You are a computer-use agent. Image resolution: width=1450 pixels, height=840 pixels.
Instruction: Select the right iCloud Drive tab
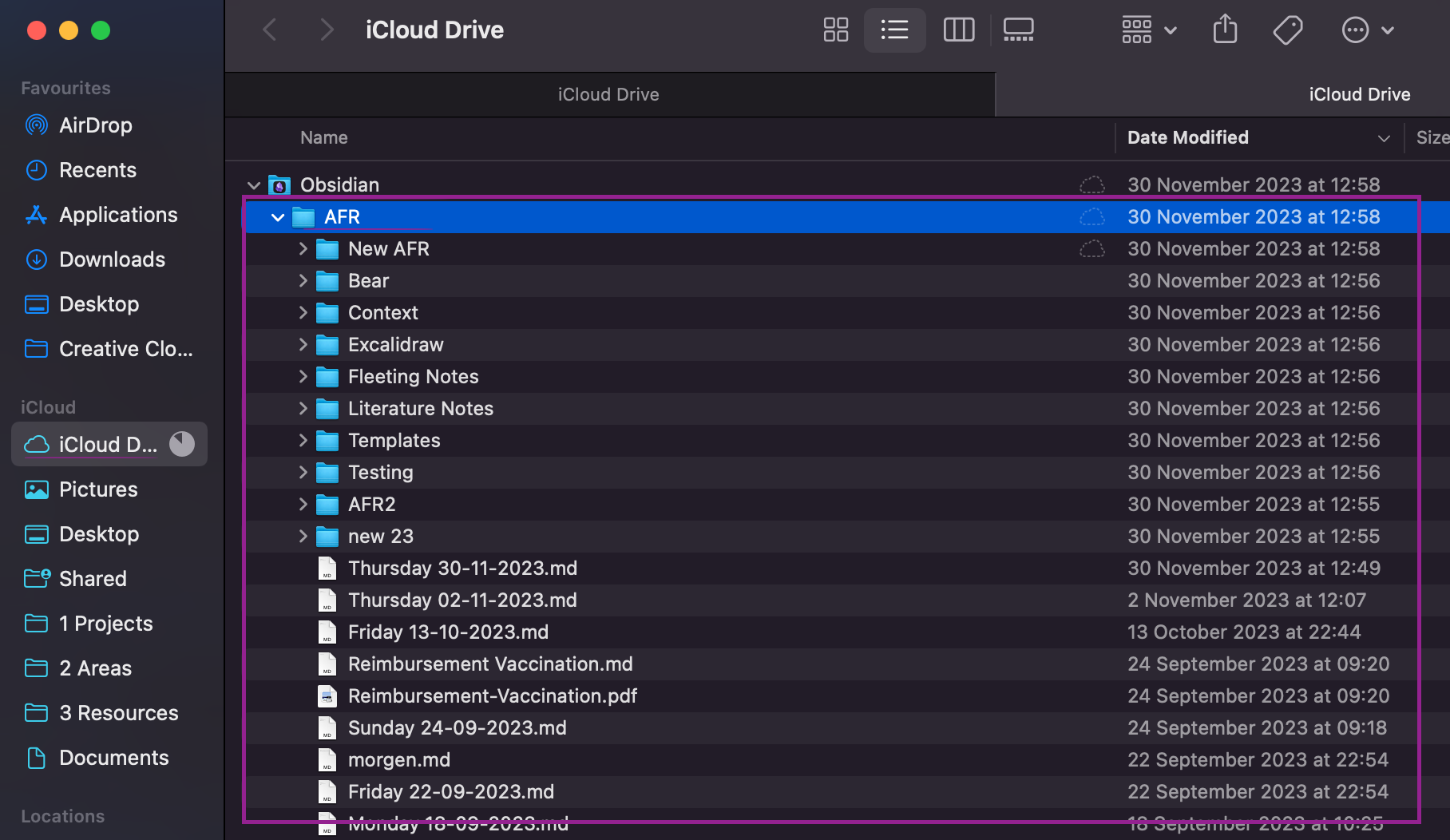pos(1359,94)
